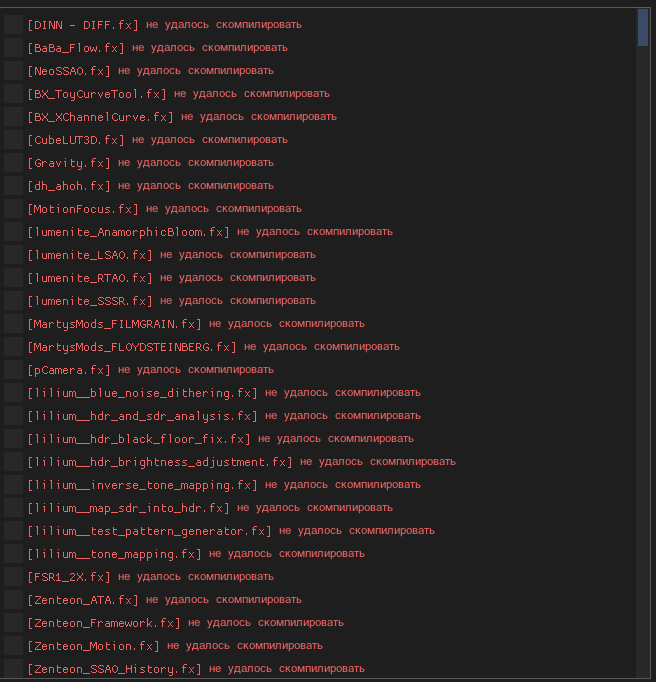
Task: Enable the Zenteon_Framework.fx checkbox
Action: click(x=13, y=623)
